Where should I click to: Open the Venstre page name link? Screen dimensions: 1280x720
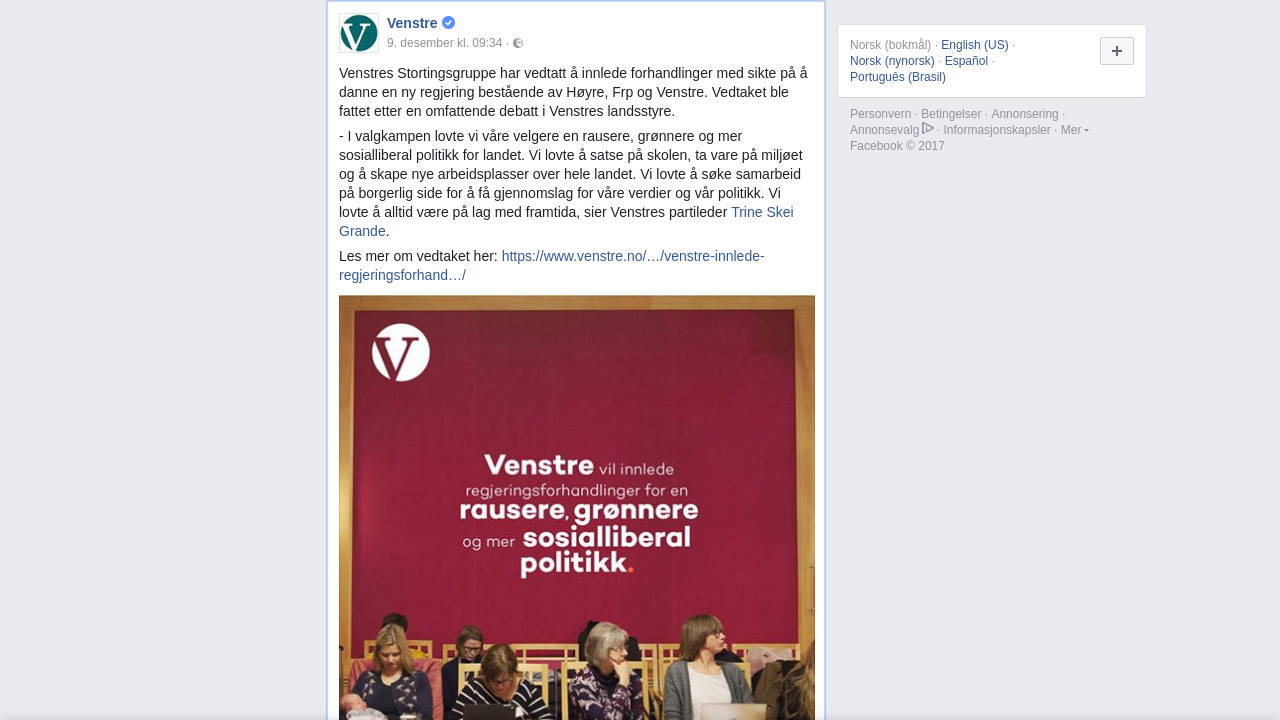[412, 23]
